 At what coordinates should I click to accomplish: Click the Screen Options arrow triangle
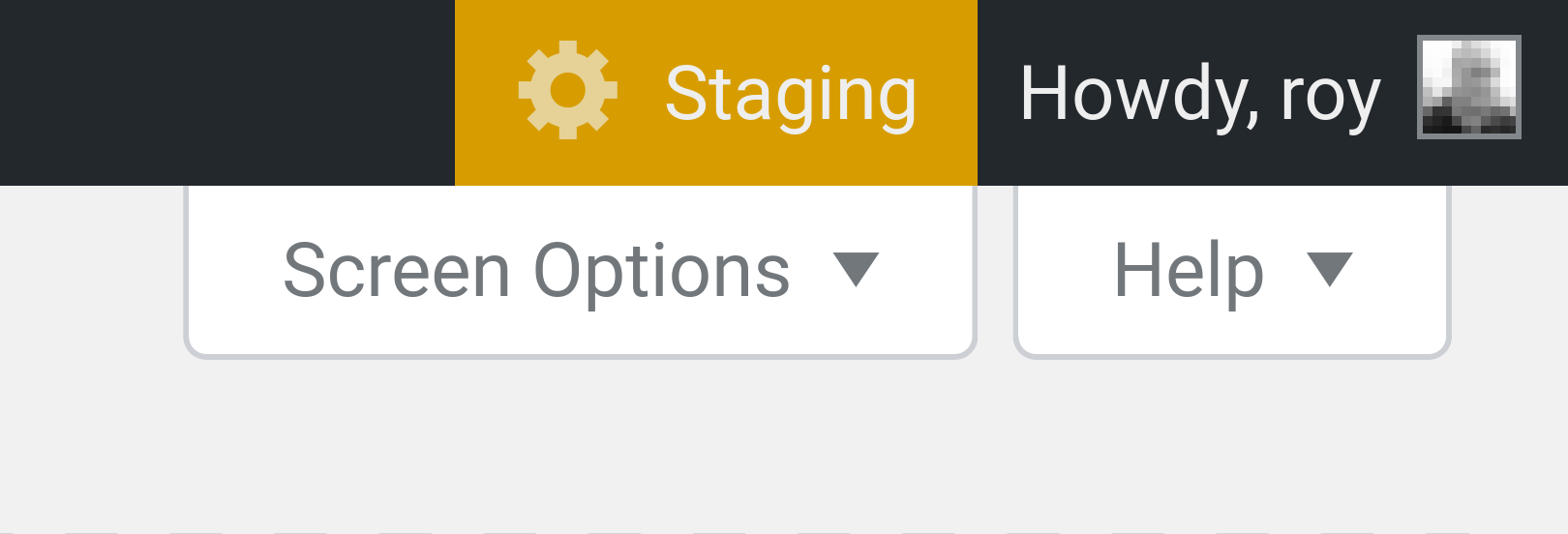click(x=856, y=269)
